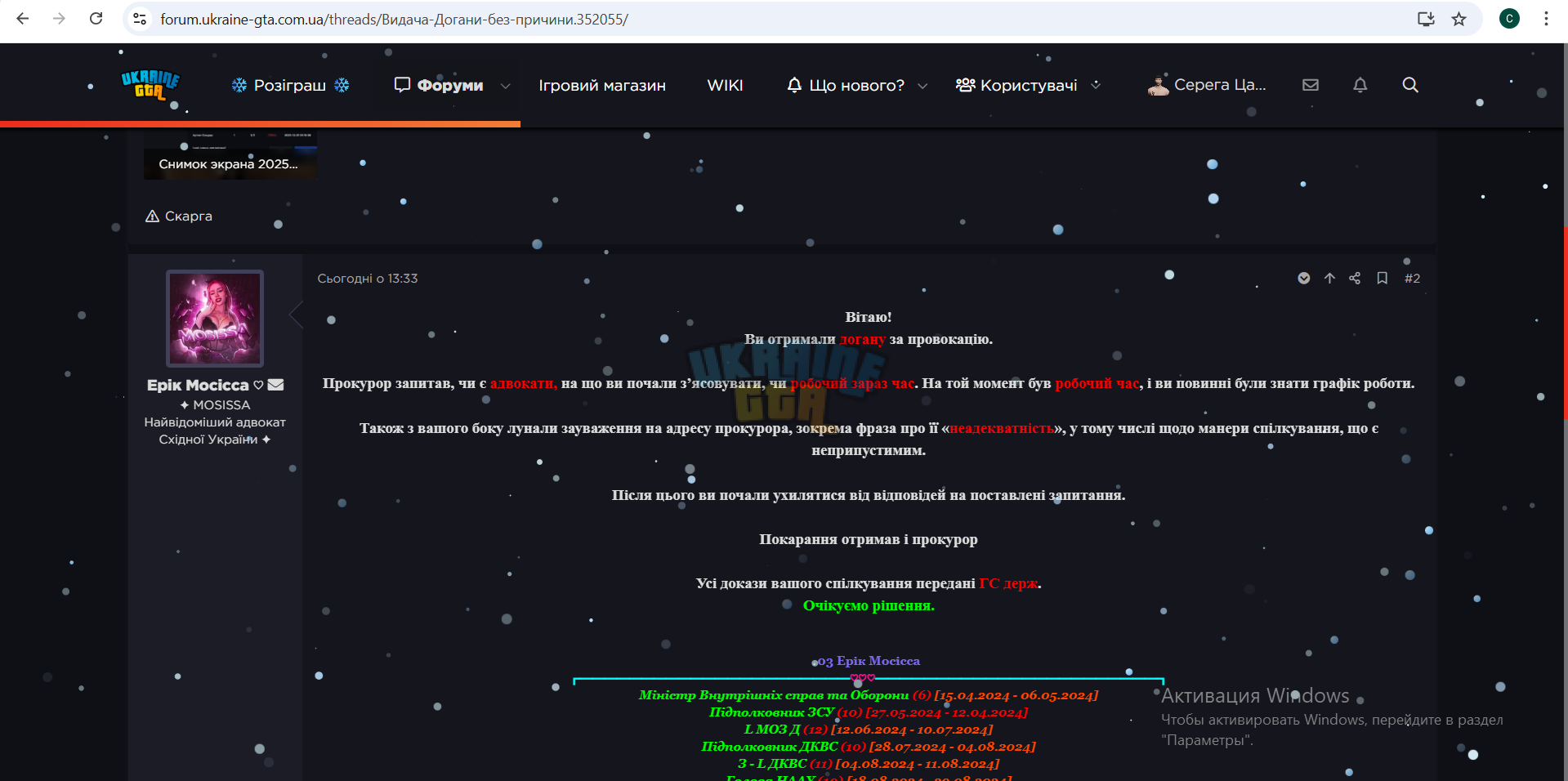Click the Скарга report link
The image size is (1568, 781).
(179, 216)
